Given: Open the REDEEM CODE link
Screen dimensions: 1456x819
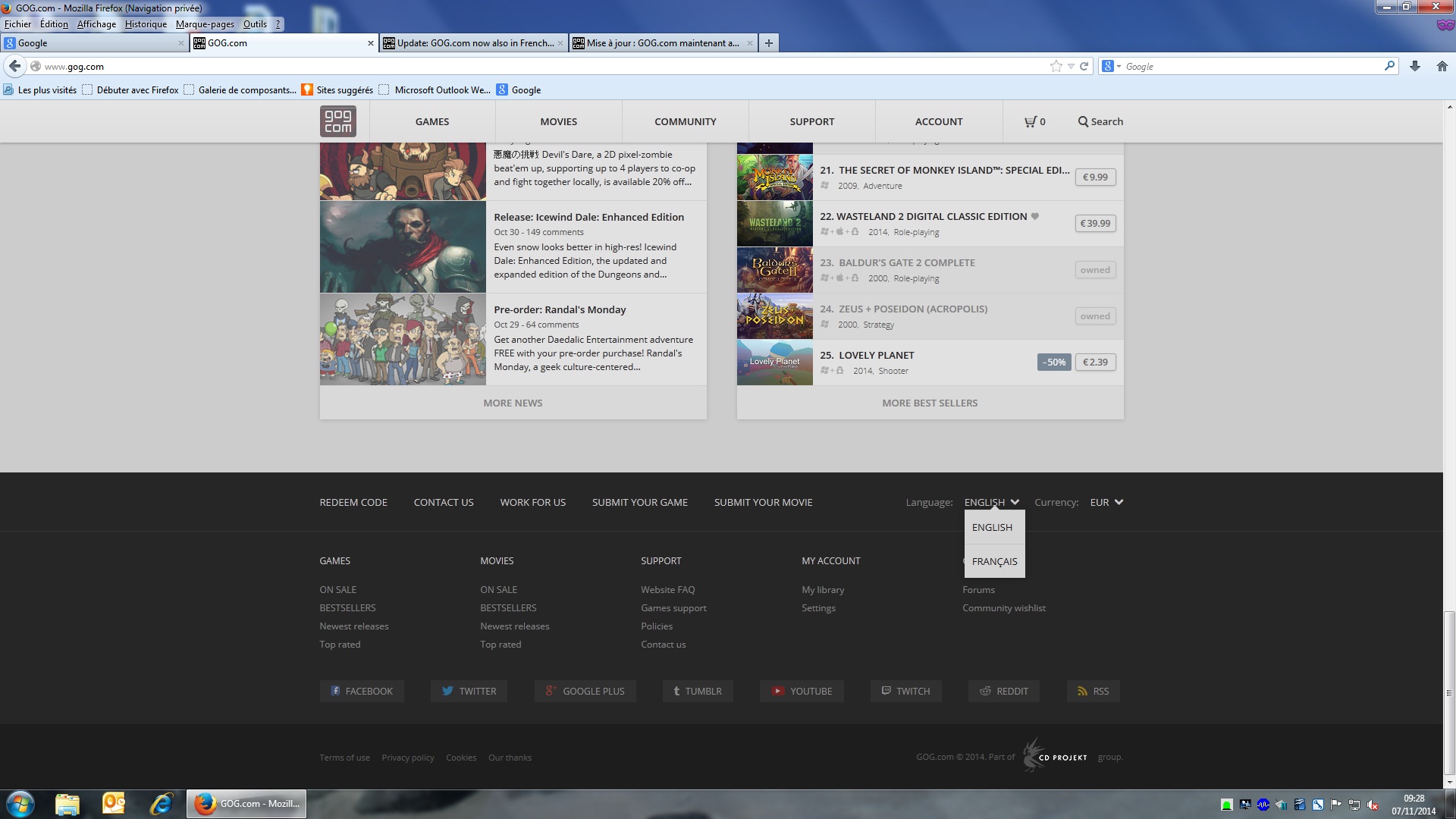Looking at the screenshot, I should 353,502.
